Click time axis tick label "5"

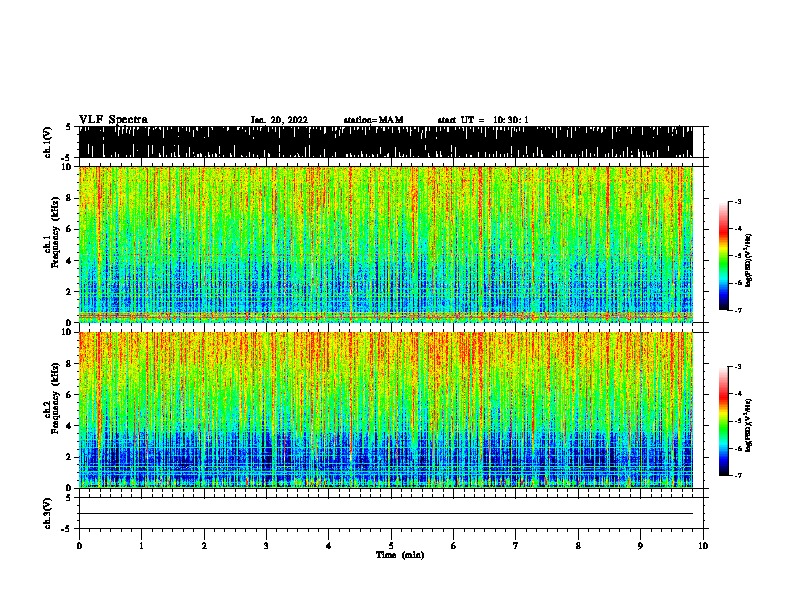391,545
